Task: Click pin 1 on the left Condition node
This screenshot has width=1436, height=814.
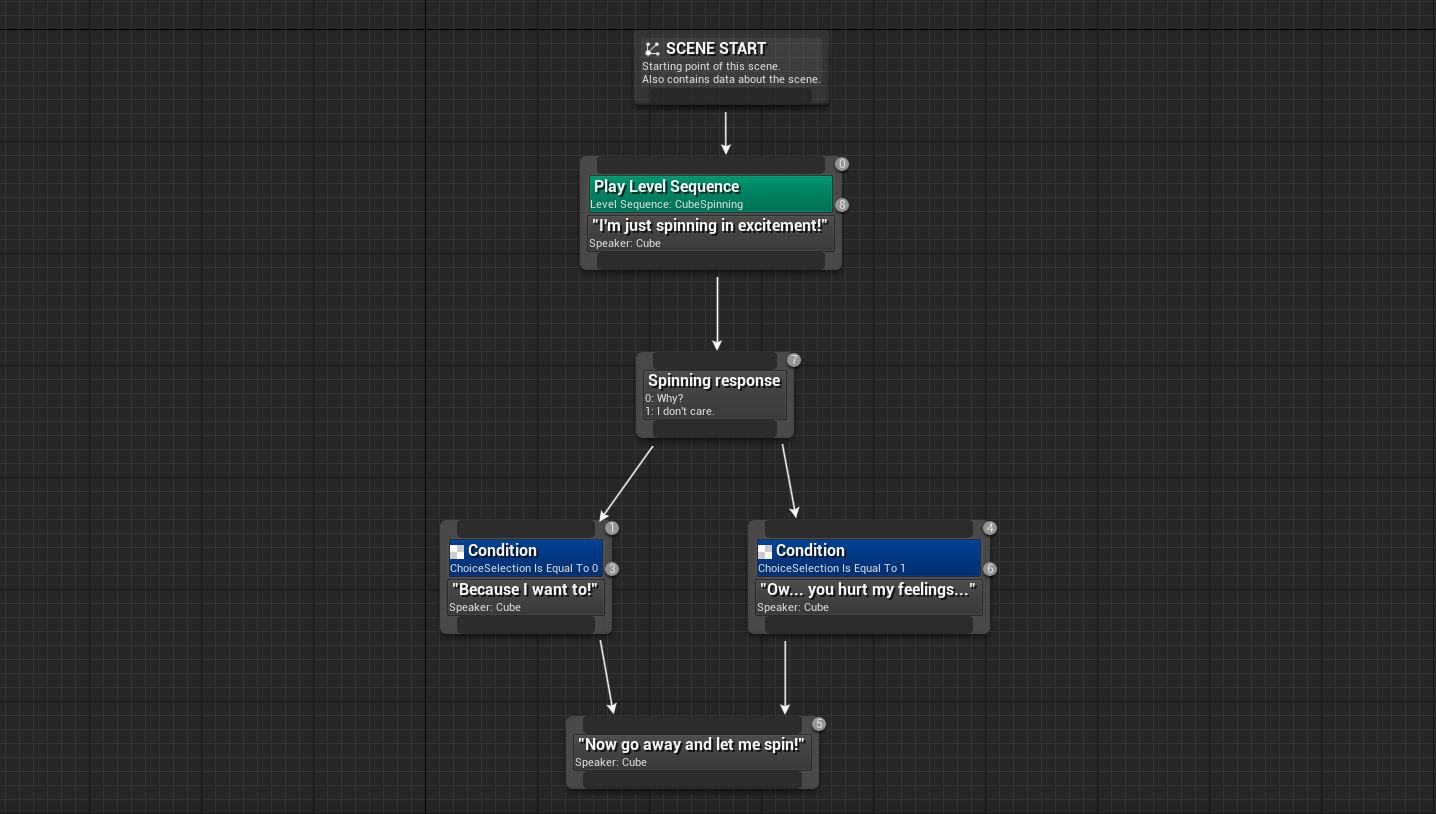Action: (x=612, y=527)
